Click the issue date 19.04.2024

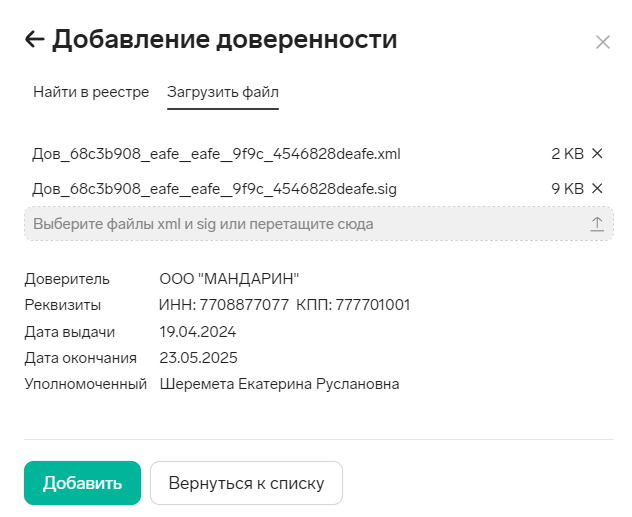[198, 332]
